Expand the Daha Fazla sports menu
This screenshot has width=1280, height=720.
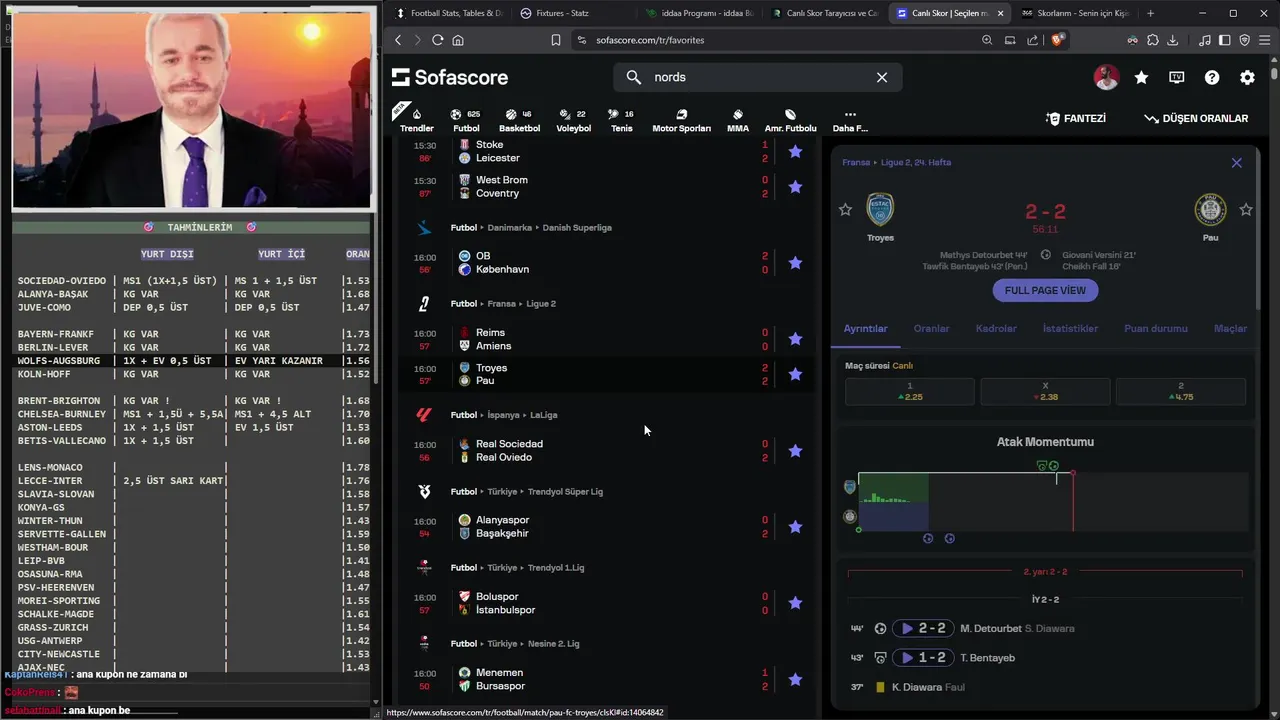tap(850, 119)
